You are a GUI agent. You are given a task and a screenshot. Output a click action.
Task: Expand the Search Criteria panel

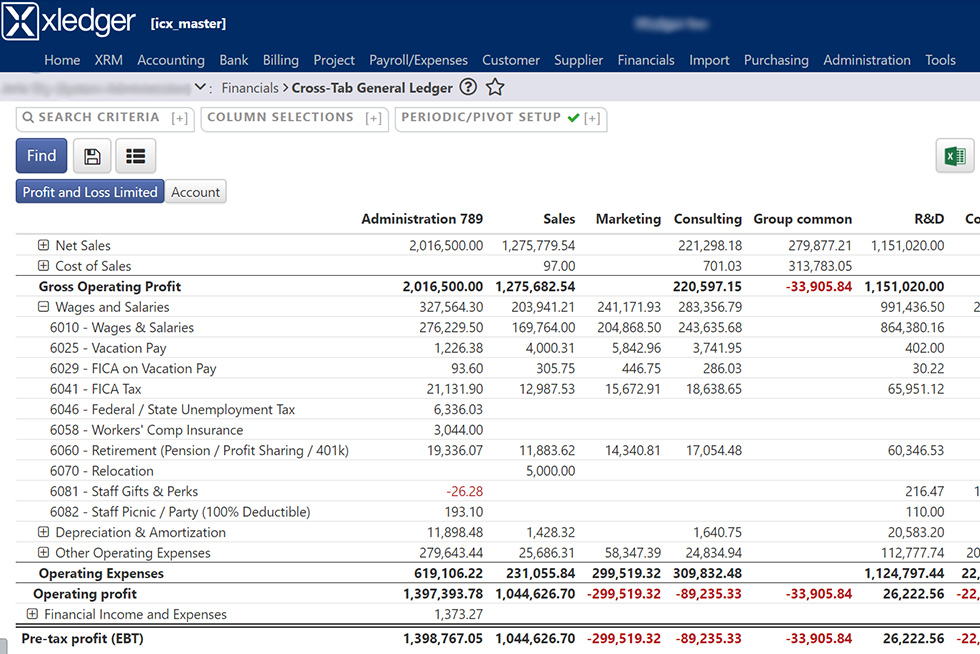point(180,118)
